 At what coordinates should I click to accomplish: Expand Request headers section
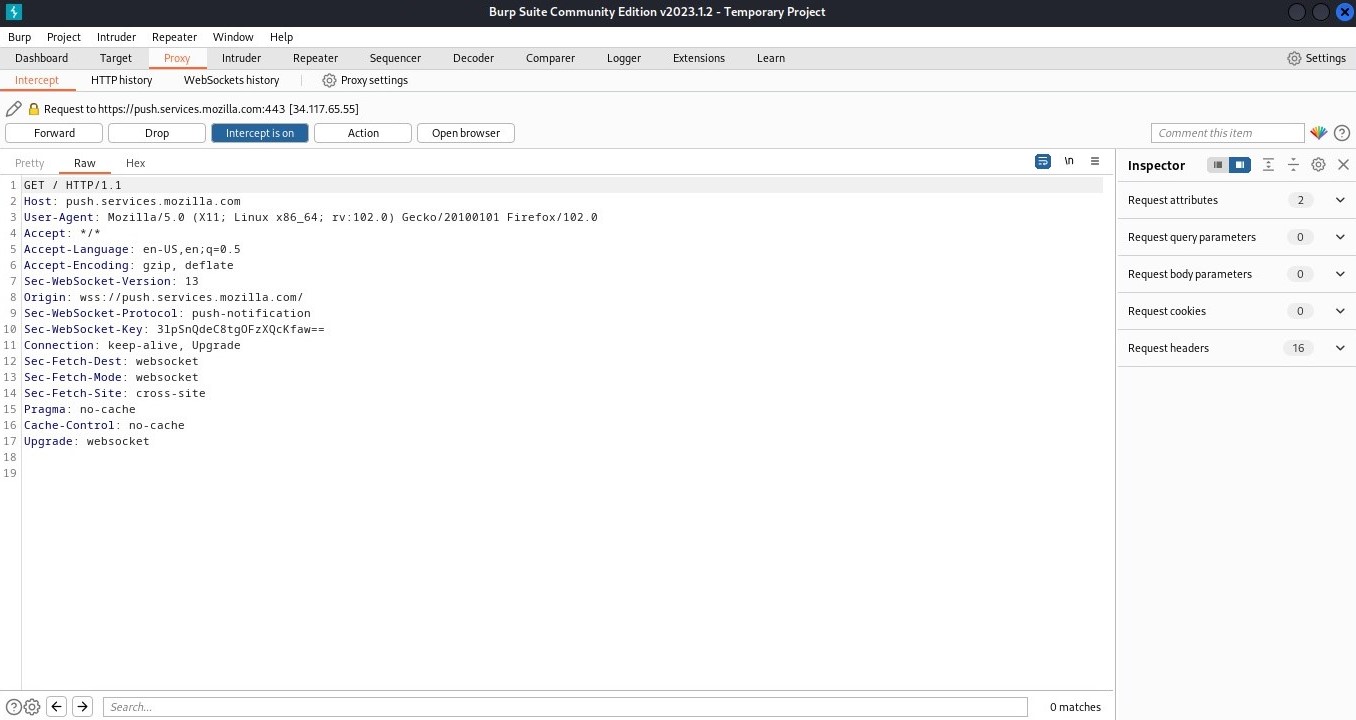(x=1340, y=348)
